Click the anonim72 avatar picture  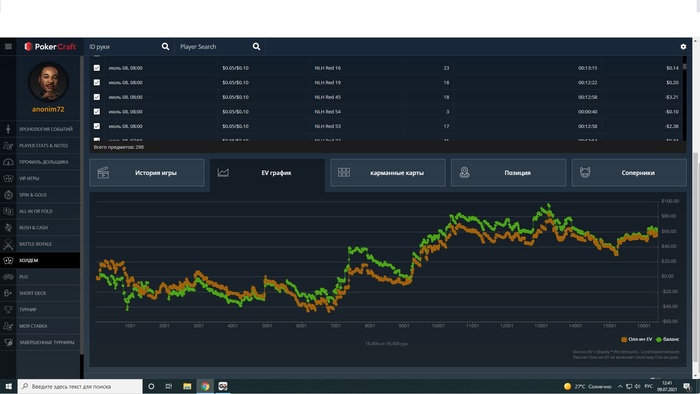[x=48, y=83]
